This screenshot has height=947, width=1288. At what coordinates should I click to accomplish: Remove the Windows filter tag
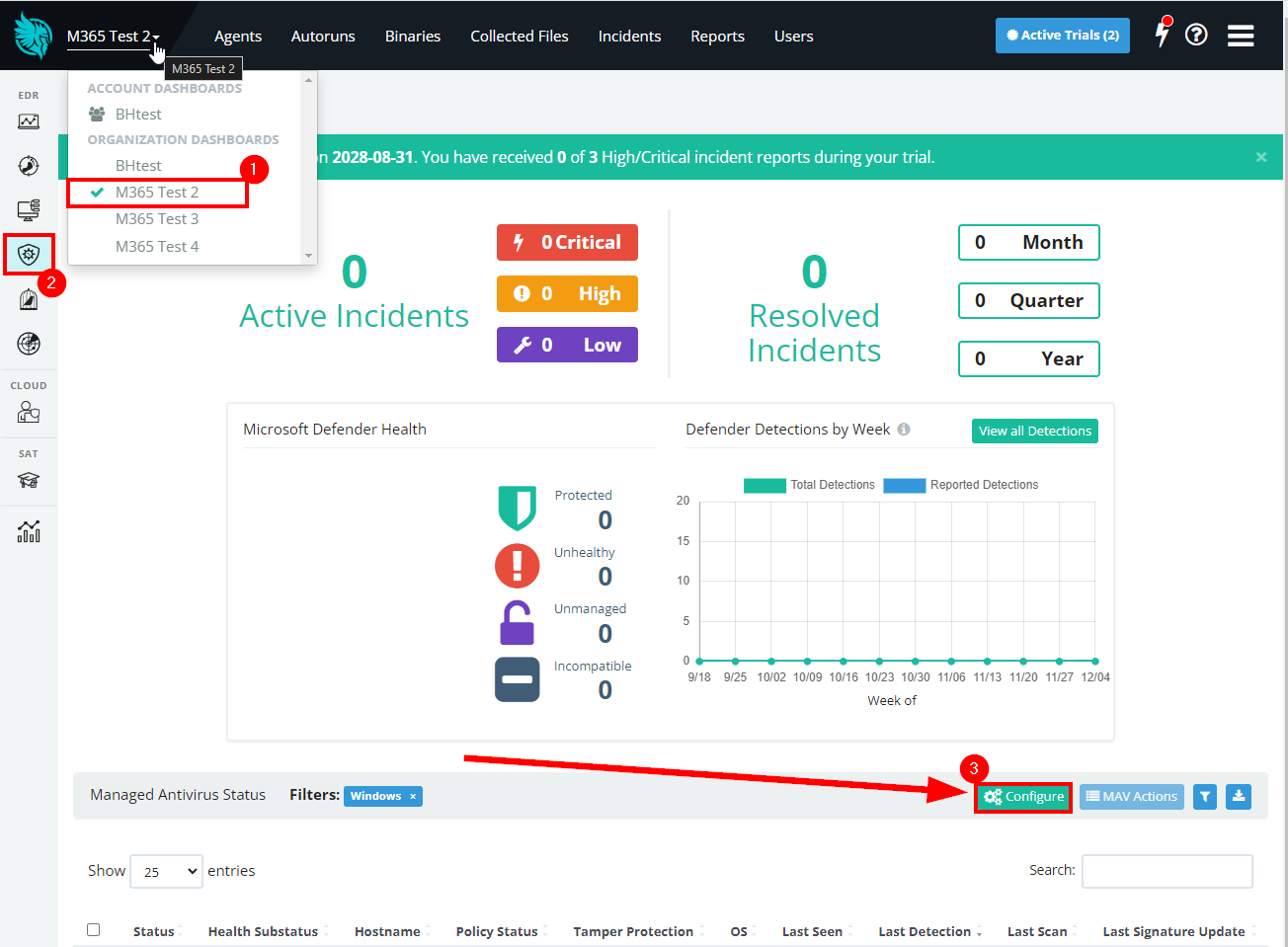[413, 796]
